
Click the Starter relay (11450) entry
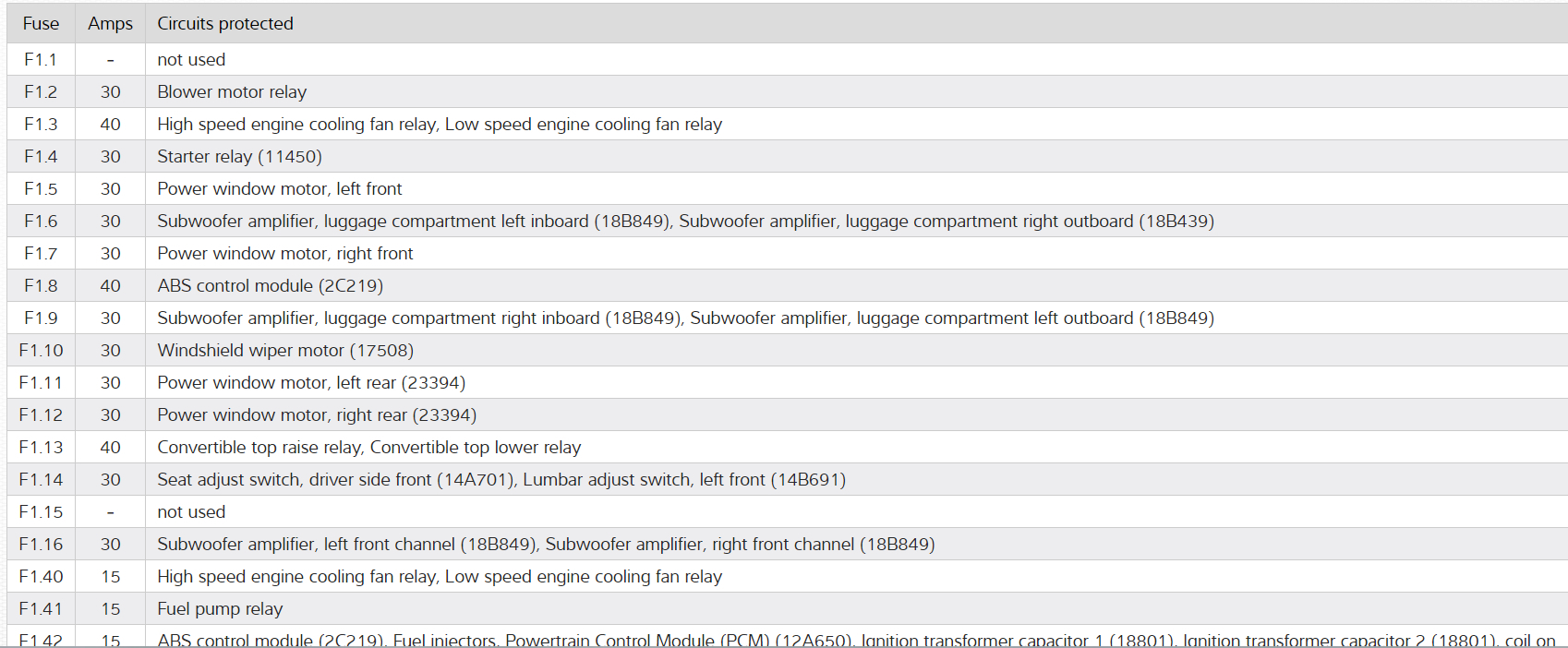tap(239, 157)
